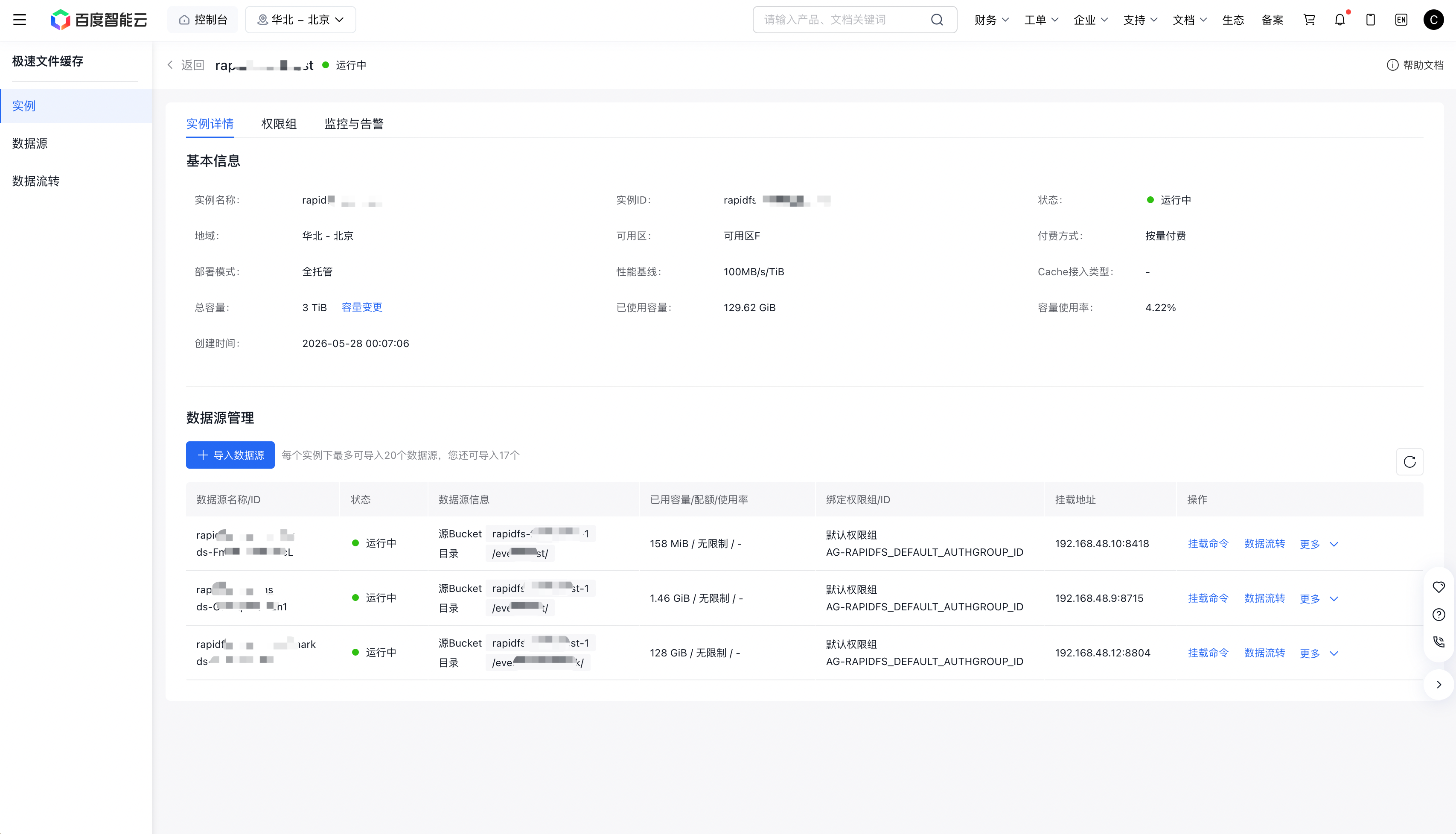
Task: Open the user avatar C menu
Action: click(x=1434, y=20)
